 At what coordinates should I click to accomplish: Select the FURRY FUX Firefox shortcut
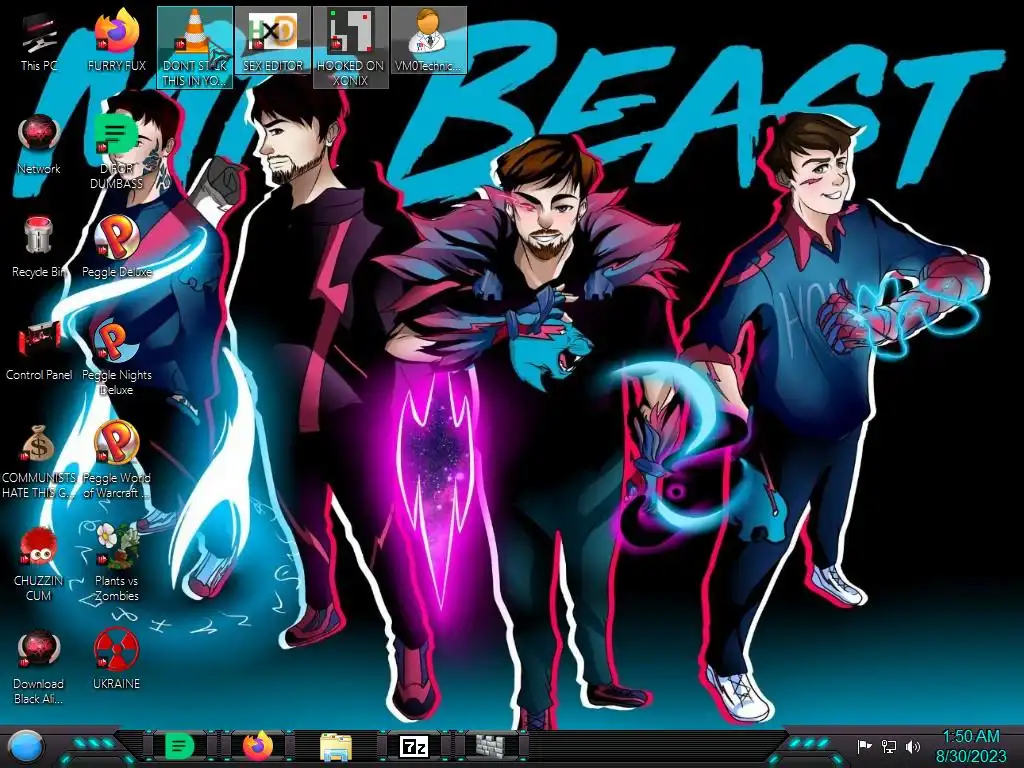pyautogui.click(x=116, y=42)
